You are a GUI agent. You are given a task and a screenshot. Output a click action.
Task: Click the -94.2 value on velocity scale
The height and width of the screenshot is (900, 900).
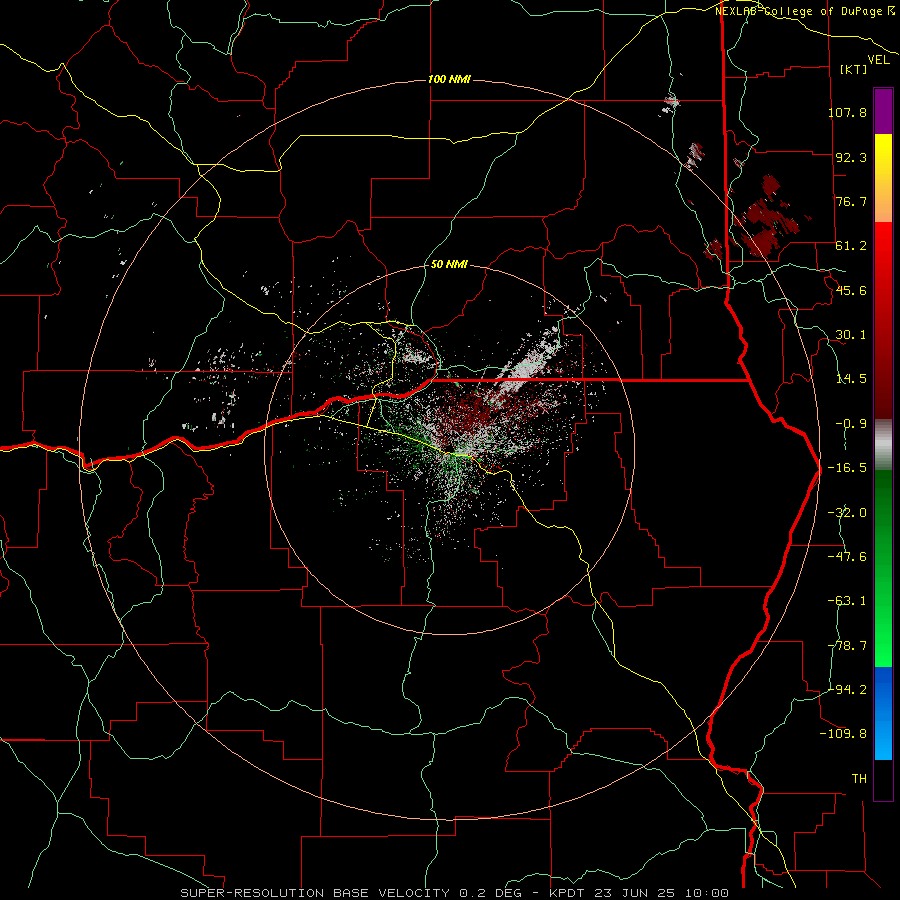click(x=847, y=689)
